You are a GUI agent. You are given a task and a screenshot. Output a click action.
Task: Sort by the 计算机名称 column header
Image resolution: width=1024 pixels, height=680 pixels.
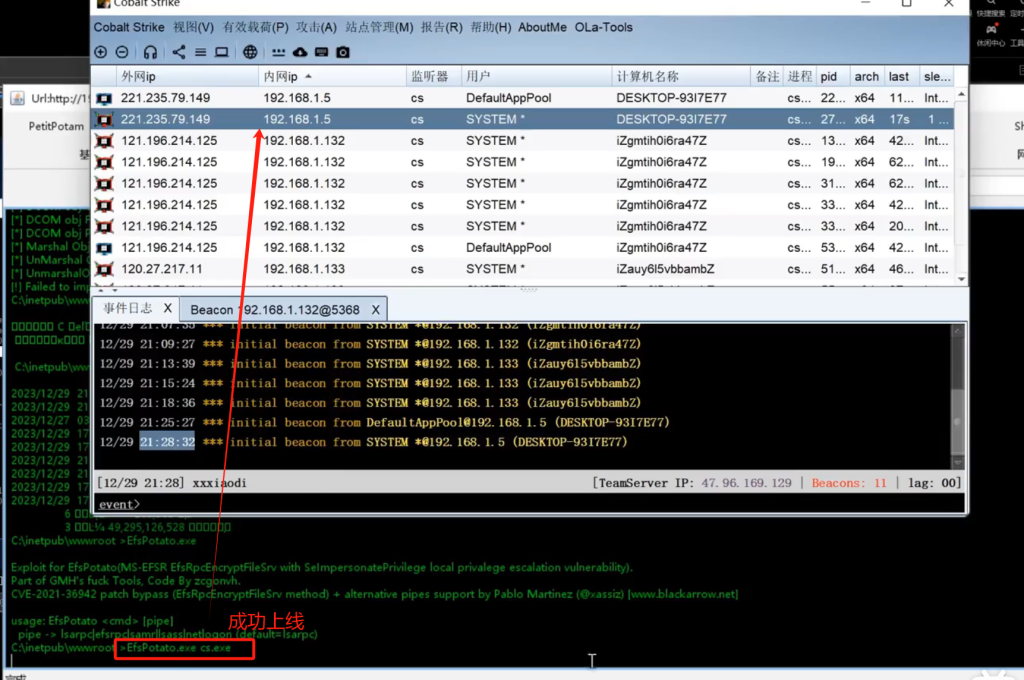tap(680, 76)
